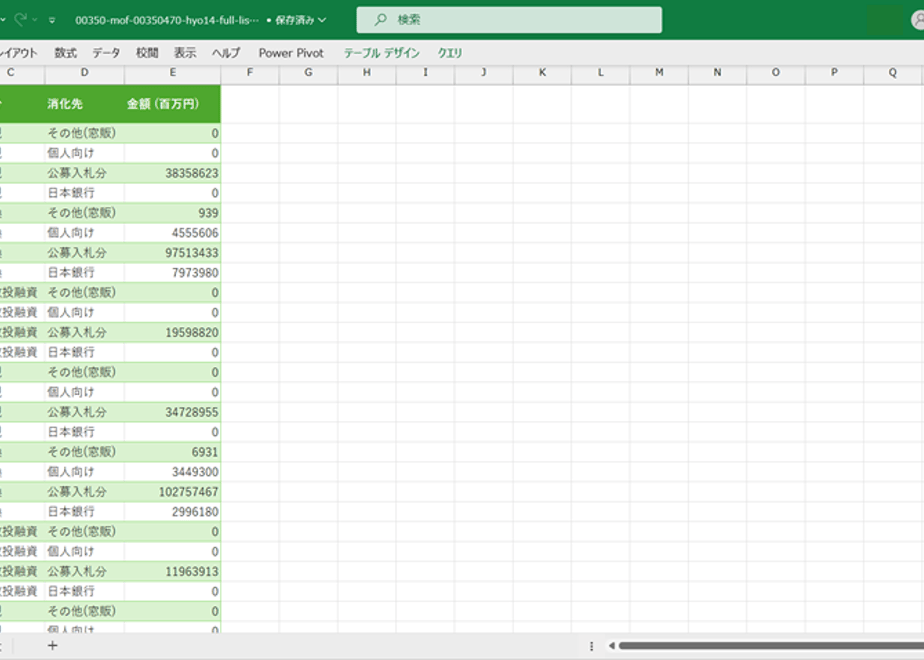Select column F by its header
The height and width of the screenshot is (660, 924).
250,72
